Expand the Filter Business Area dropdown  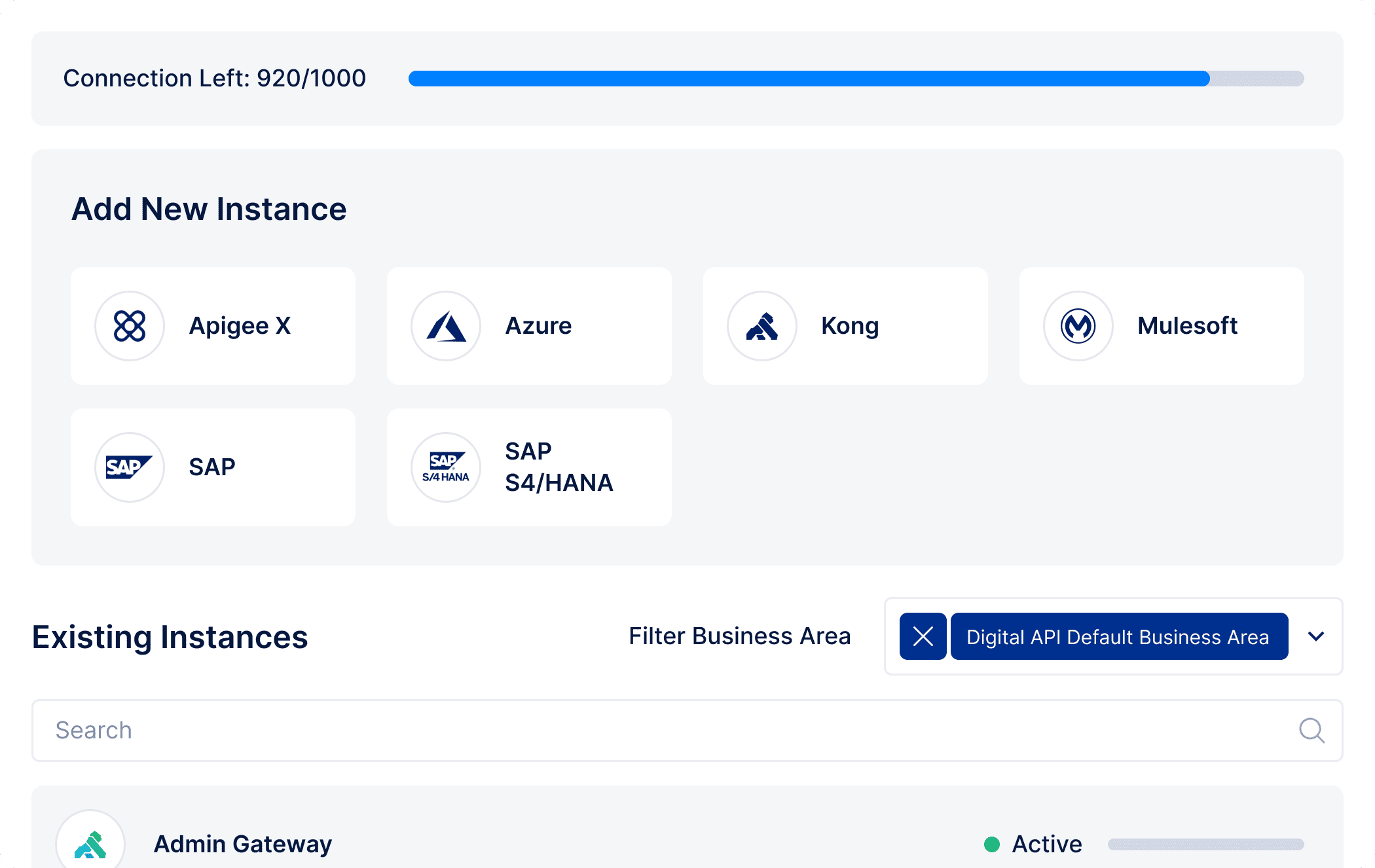(x=1315, y=636)
